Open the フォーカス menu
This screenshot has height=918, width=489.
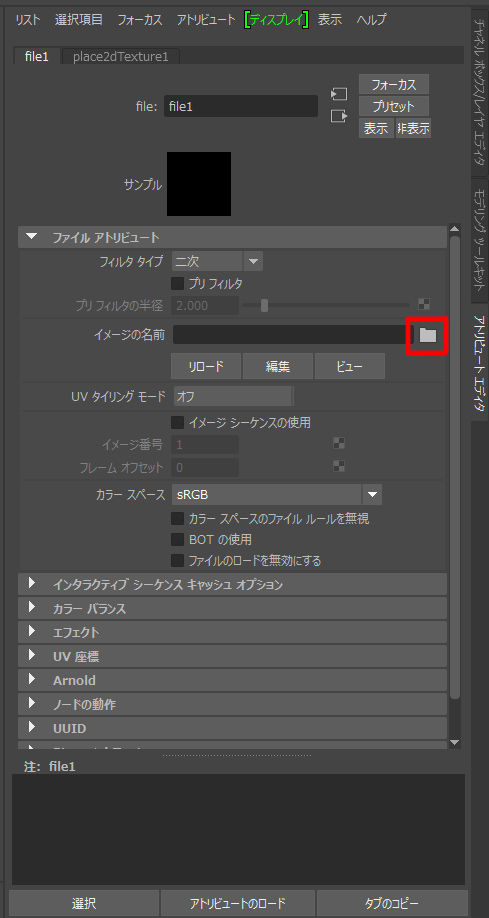139,19
